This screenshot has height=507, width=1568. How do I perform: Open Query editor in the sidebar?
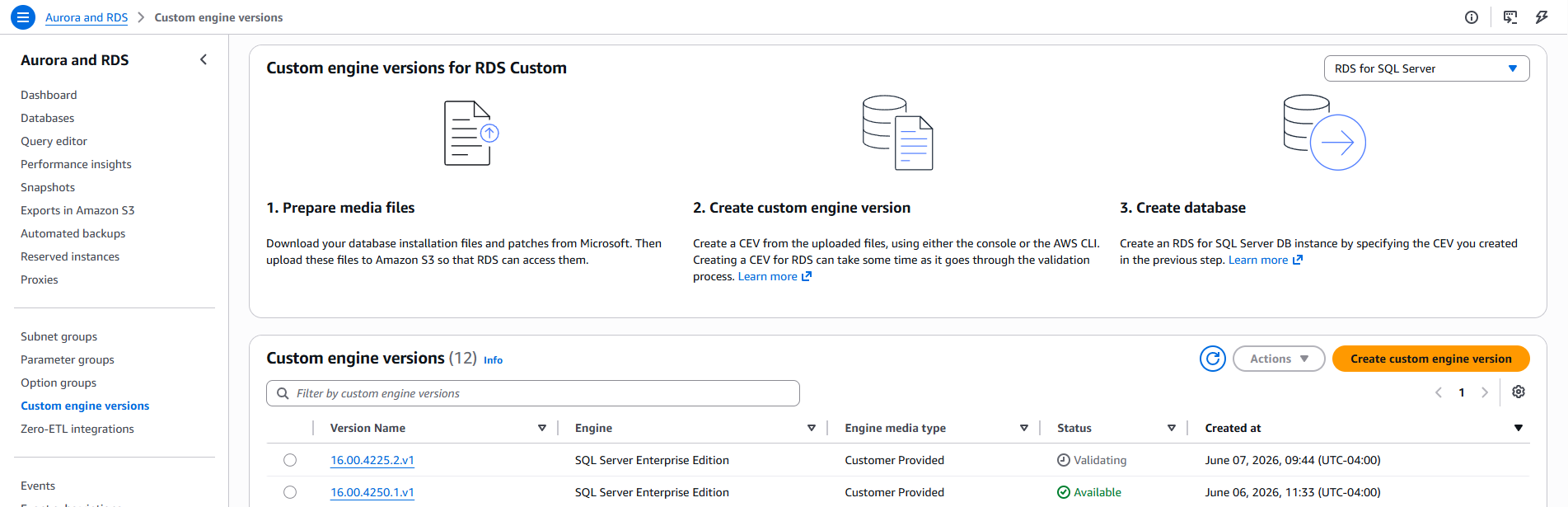tap(54, 141)
